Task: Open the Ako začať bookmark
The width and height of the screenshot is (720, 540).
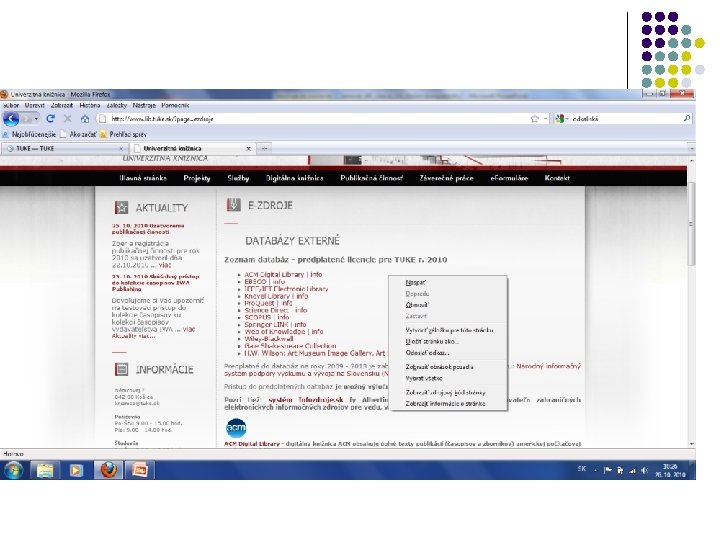Action: point(79,135)
